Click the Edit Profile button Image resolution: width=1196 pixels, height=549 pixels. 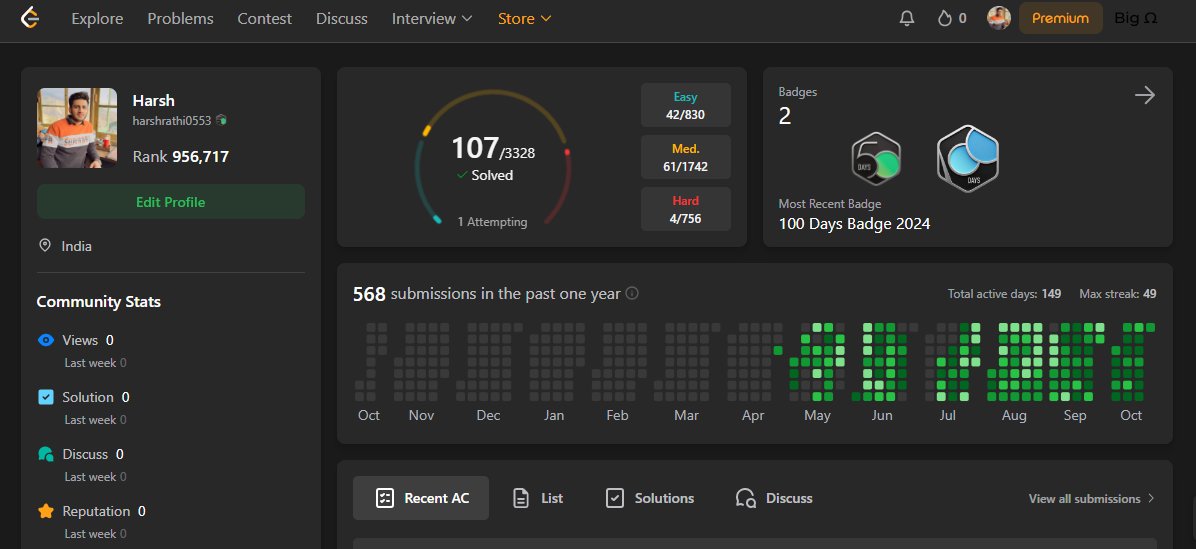(171, 202)
